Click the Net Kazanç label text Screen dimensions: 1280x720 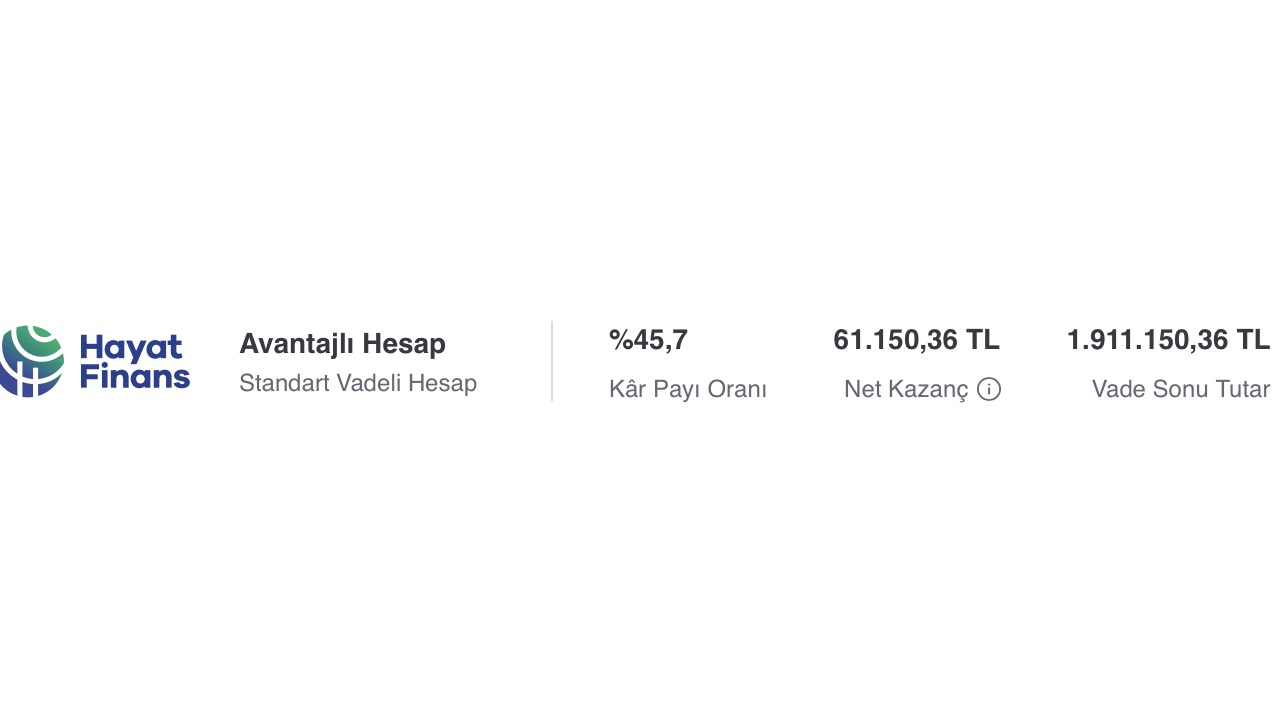coord(906,390)
